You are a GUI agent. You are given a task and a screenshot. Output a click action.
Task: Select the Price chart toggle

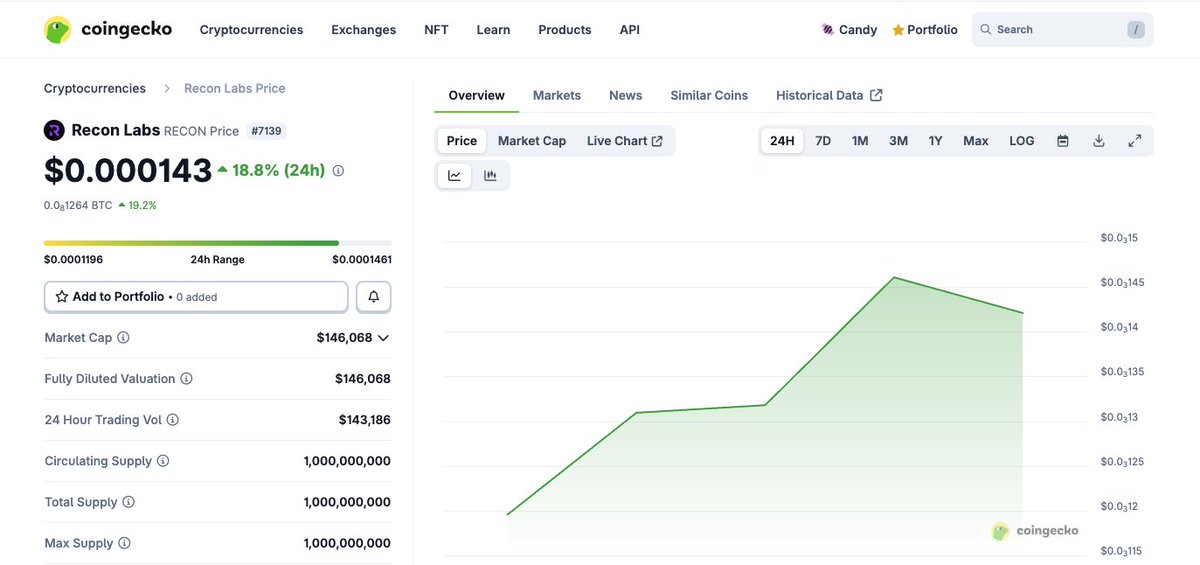coord(462,141)
